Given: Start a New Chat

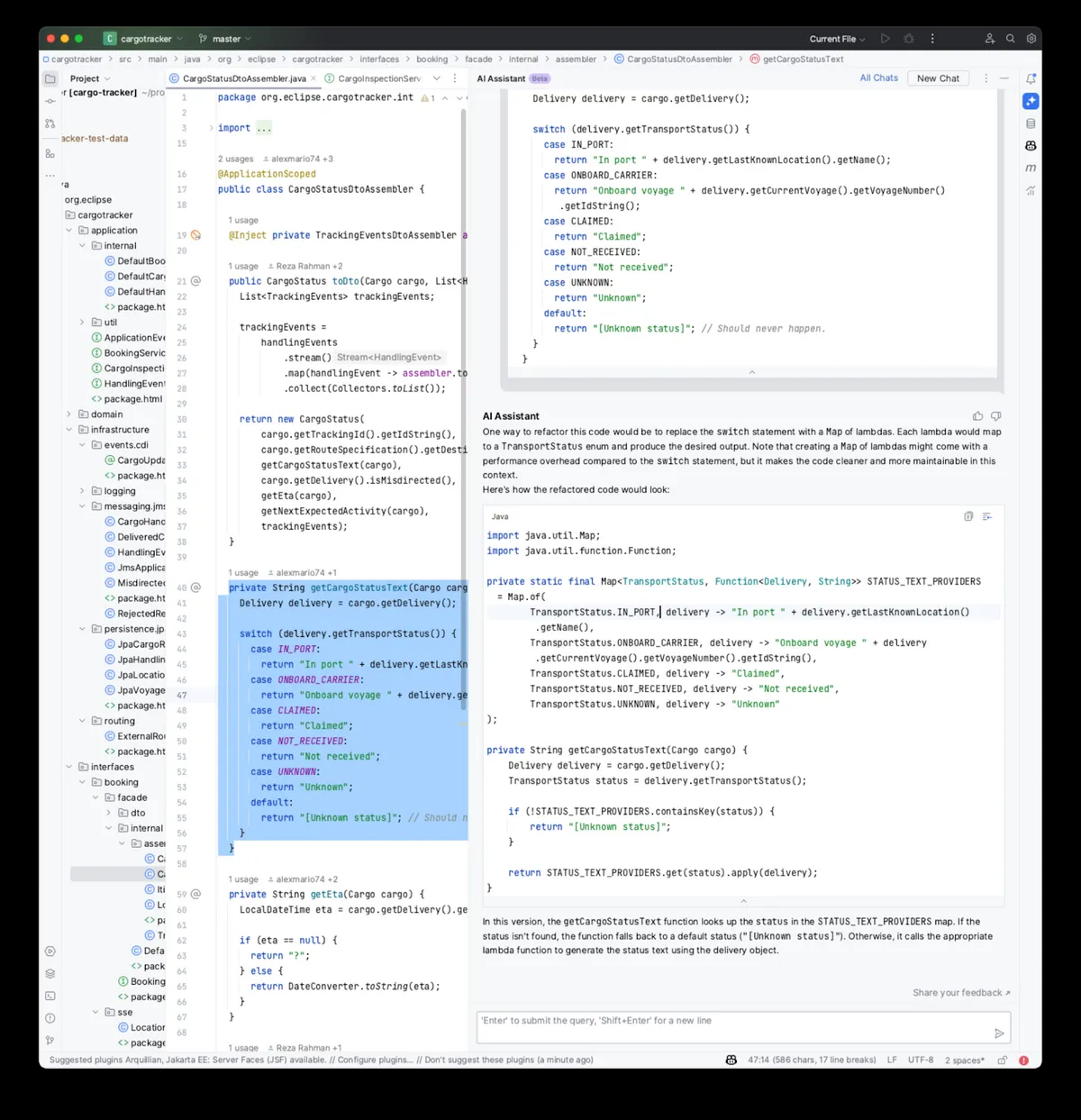Looking at the screenshot, I should pos(938,78).
